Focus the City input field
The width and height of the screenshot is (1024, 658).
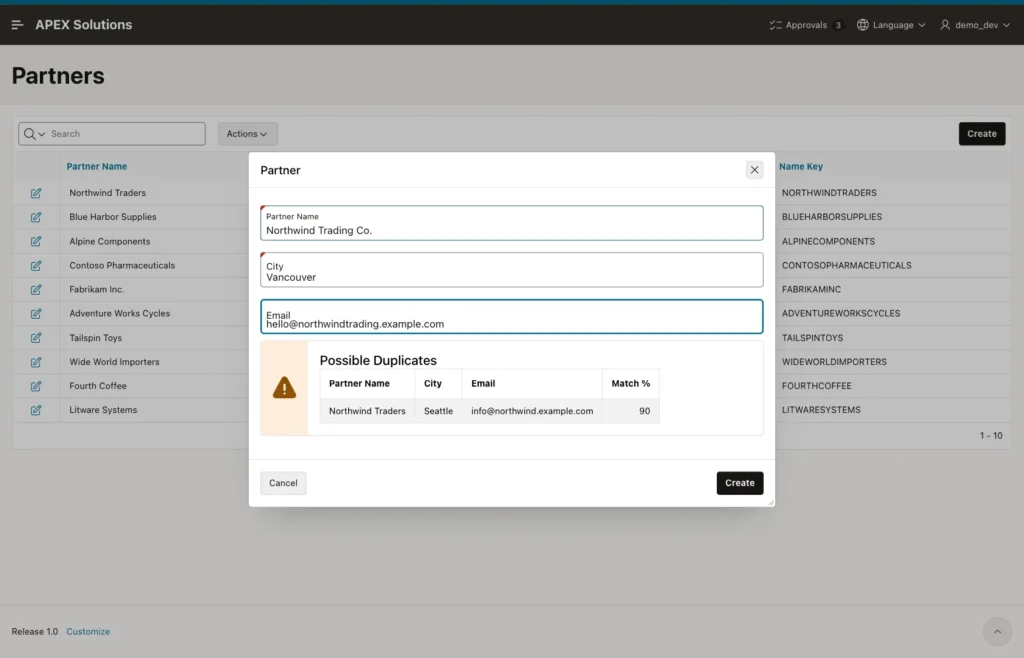pyautogui.click(x=511, y=270)
